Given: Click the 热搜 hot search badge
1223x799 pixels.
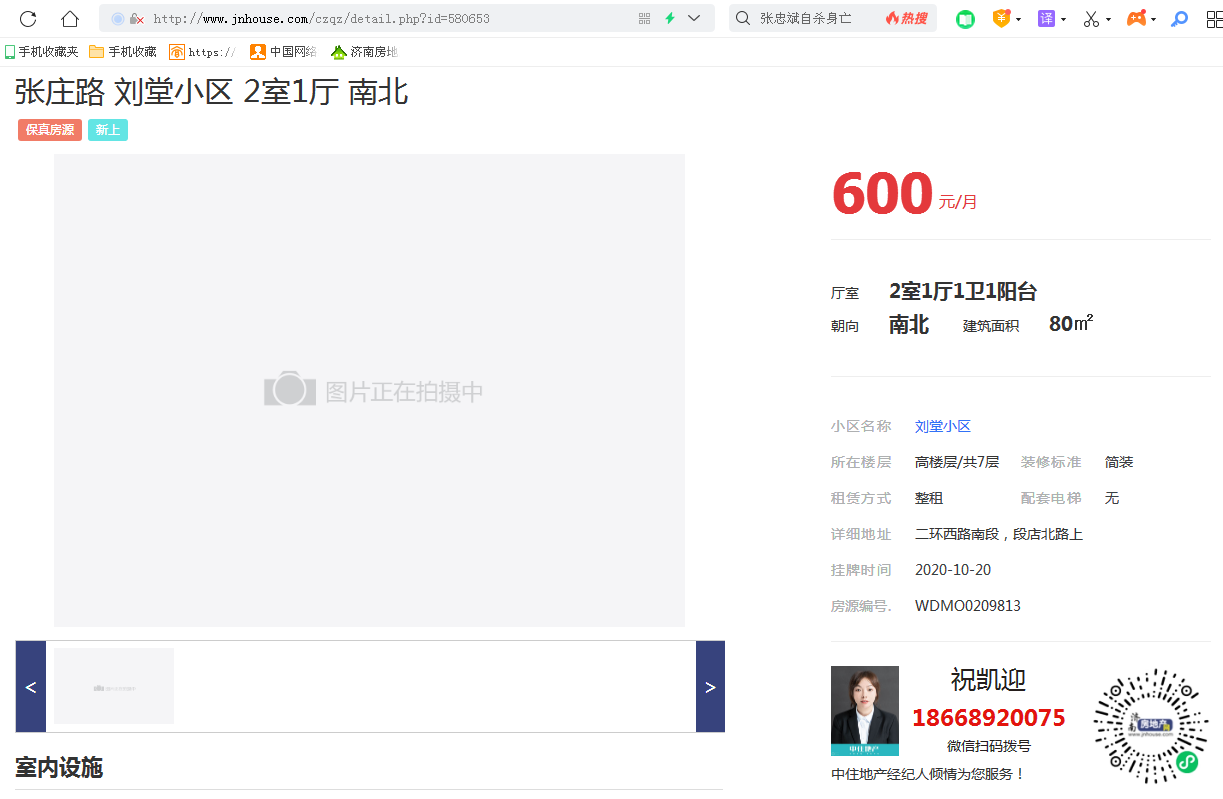Looking at the screenshot, I should pos(906,19).
